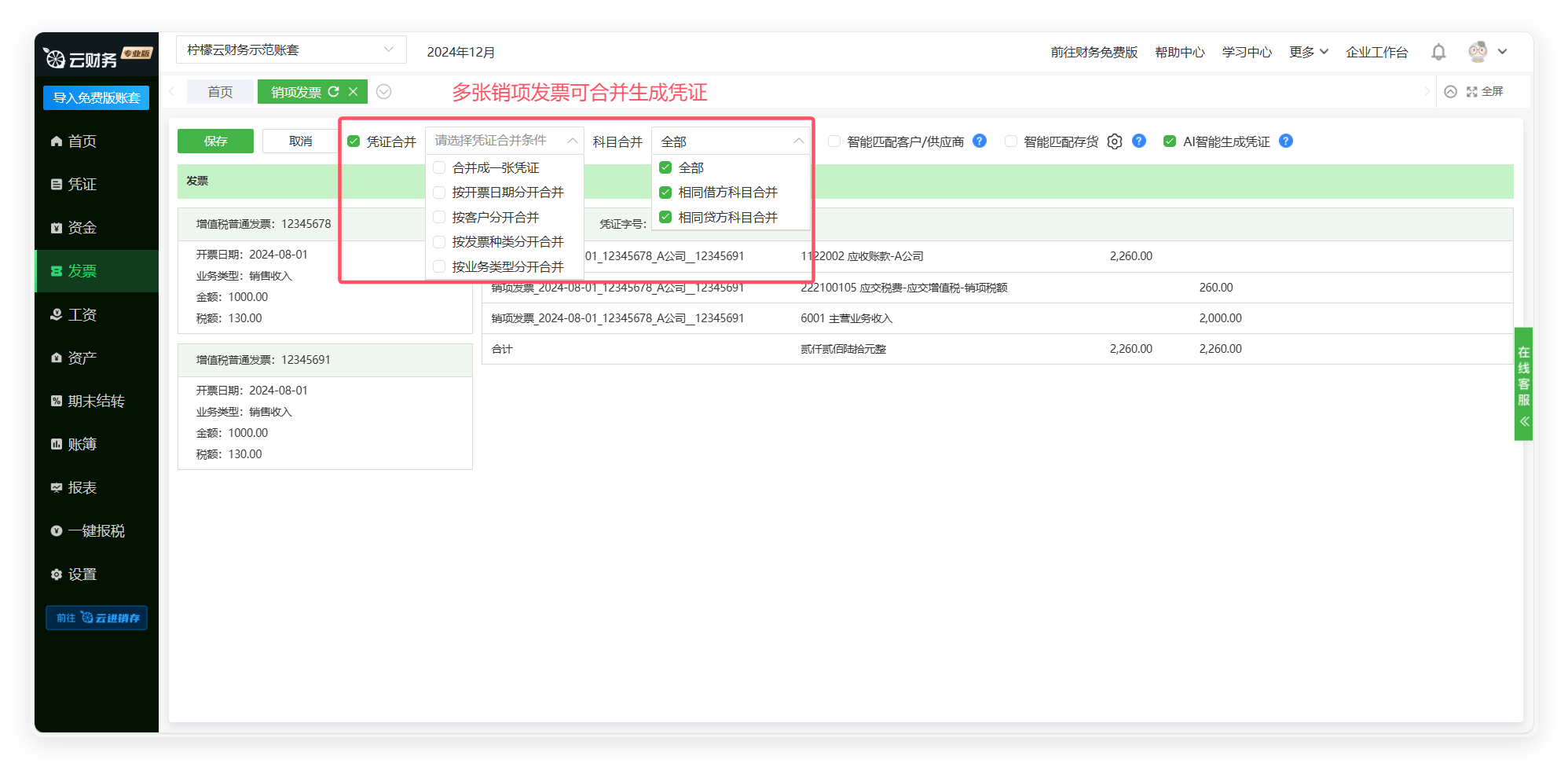The height and width of the screenshot is (767, 1568).
Task: Click the 导入免费版账套 button
Action: click(x=96, y=97)
